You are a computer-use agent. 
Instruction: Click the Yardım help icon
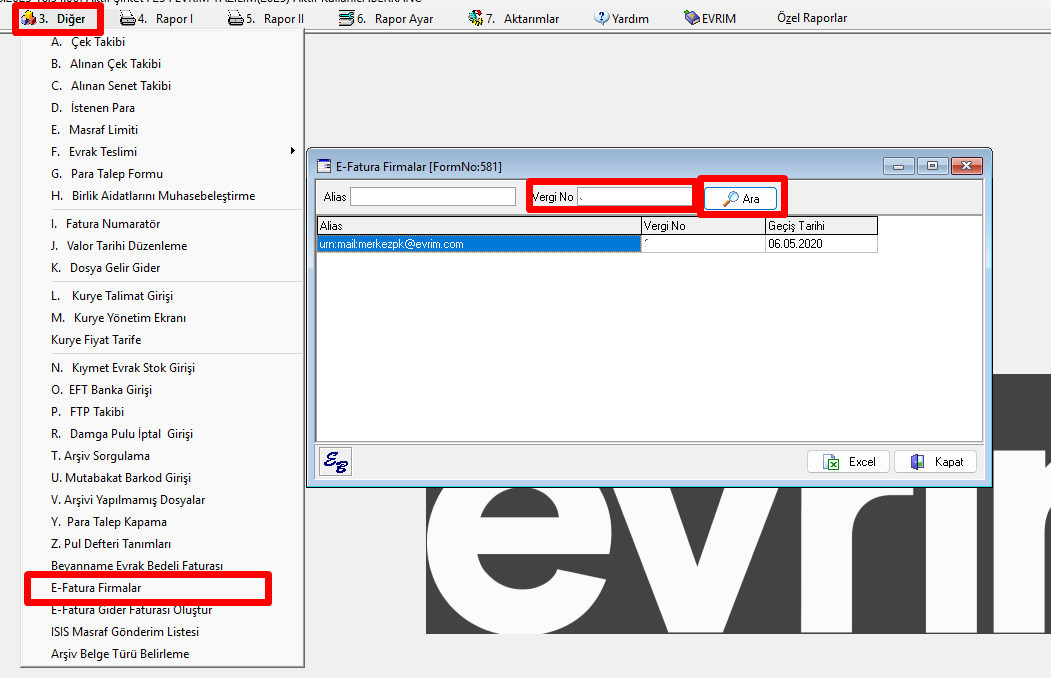[x=601, y=18]
